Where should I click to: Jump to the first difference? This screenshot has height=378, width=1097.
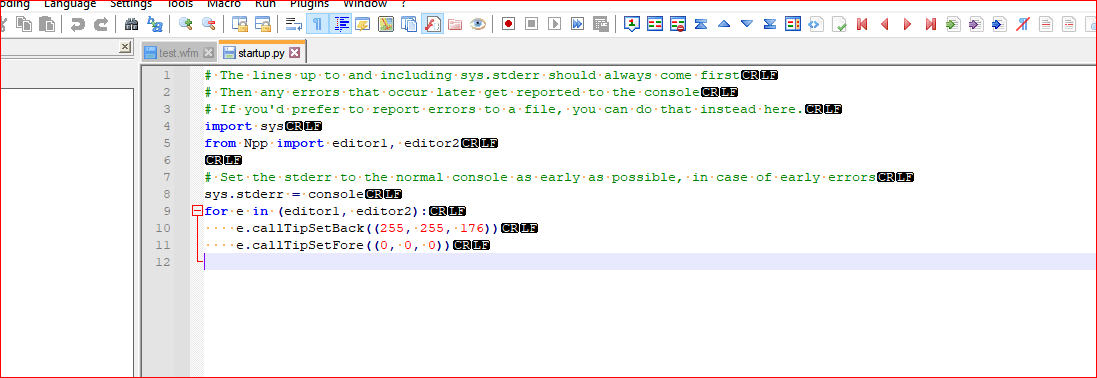(701, 24)
